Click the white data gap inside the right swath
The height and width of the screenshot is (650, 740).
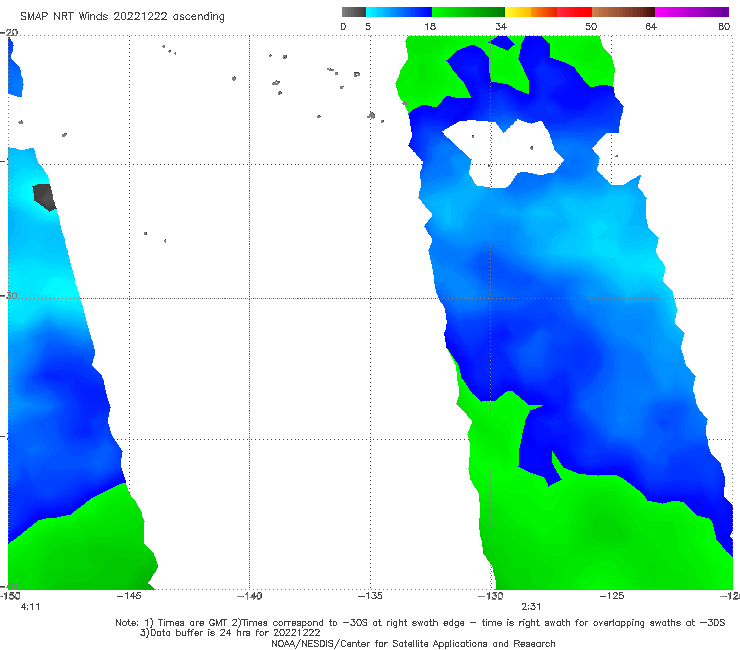pos(503,153)
